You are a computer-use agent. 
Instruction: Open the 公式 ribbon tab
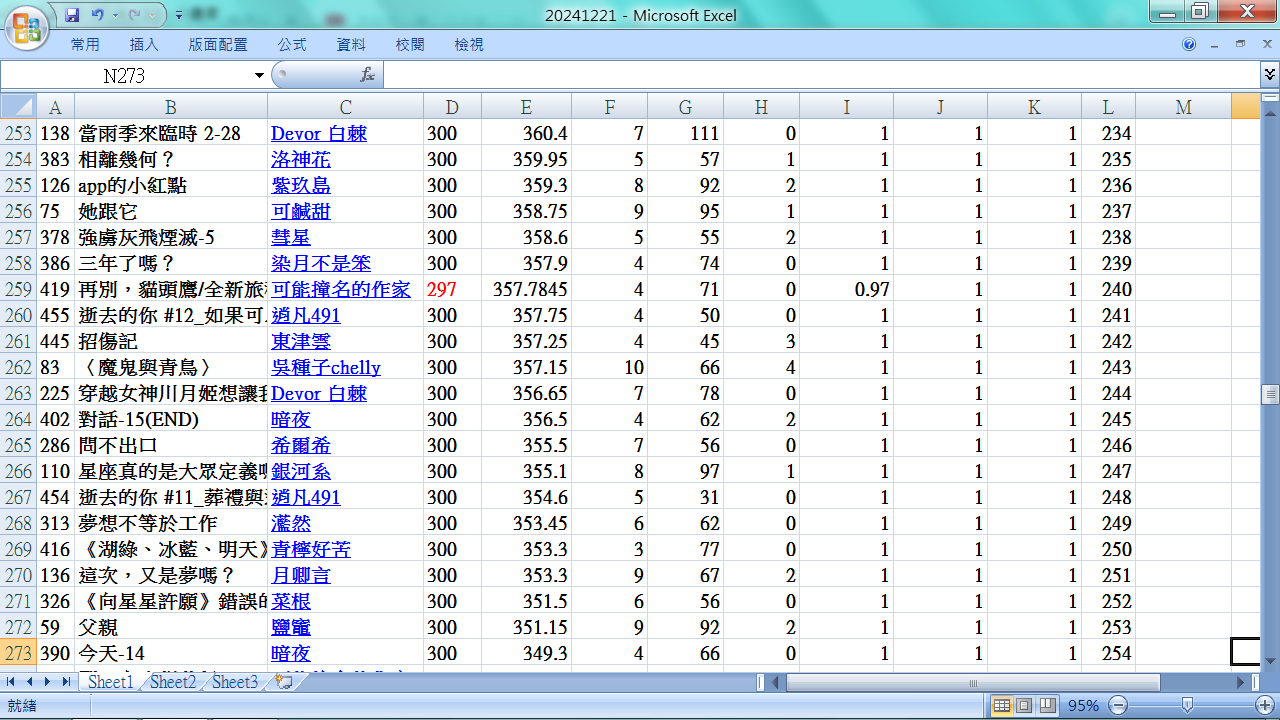pos(292,45)
